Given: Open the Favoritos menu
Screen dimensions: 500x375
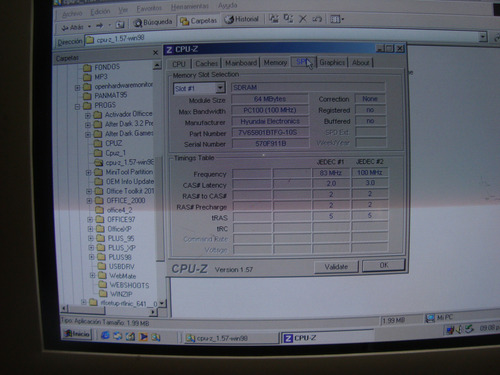Looking at the screenshot, I should coord(149,8).
